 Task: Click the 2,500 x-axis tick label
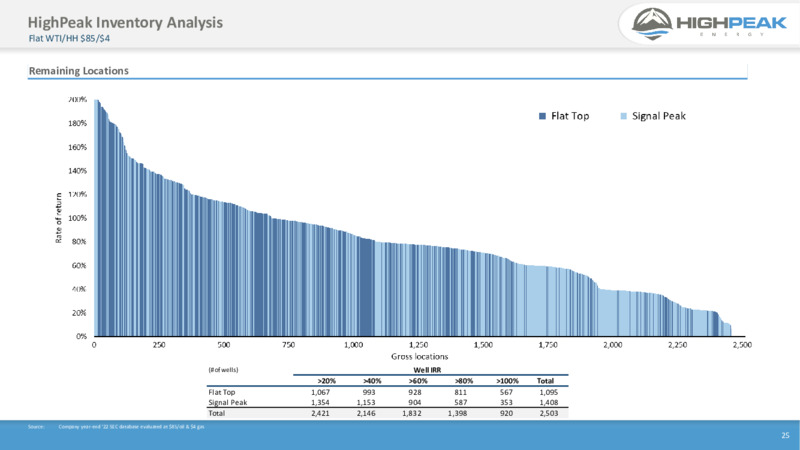(x=742, y=345)
